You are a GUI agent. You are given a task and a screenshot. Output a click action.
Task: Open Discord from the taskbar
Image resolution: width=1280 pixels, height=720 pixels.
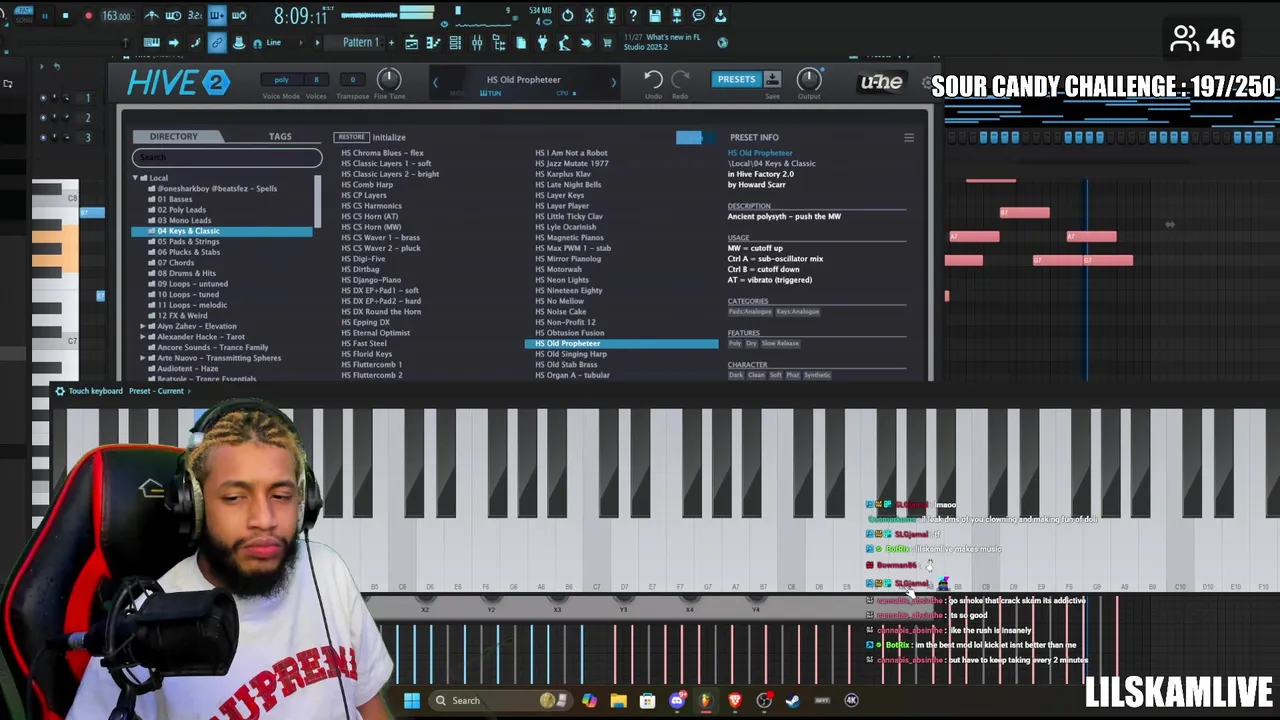point(677,700)
